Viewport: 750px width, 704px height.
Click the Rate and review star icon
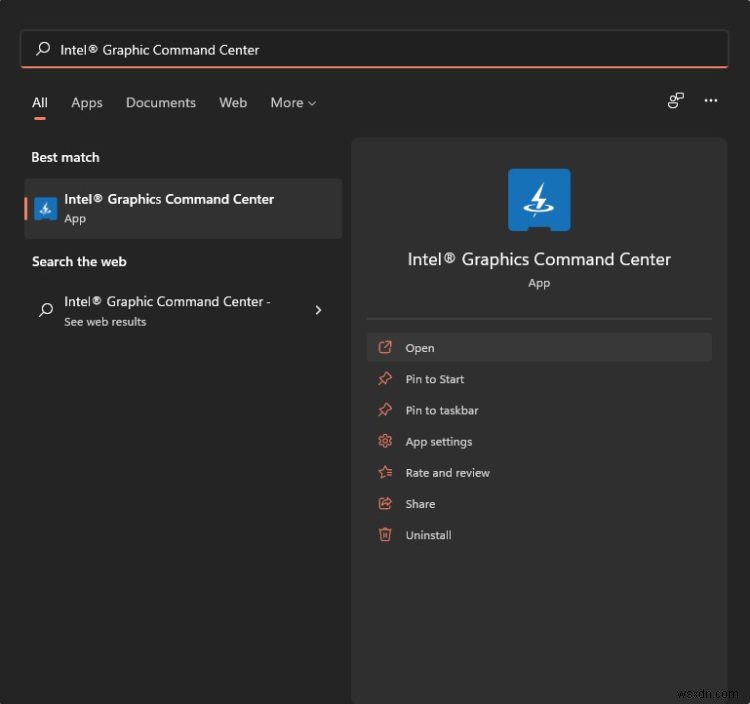[385, 473]
